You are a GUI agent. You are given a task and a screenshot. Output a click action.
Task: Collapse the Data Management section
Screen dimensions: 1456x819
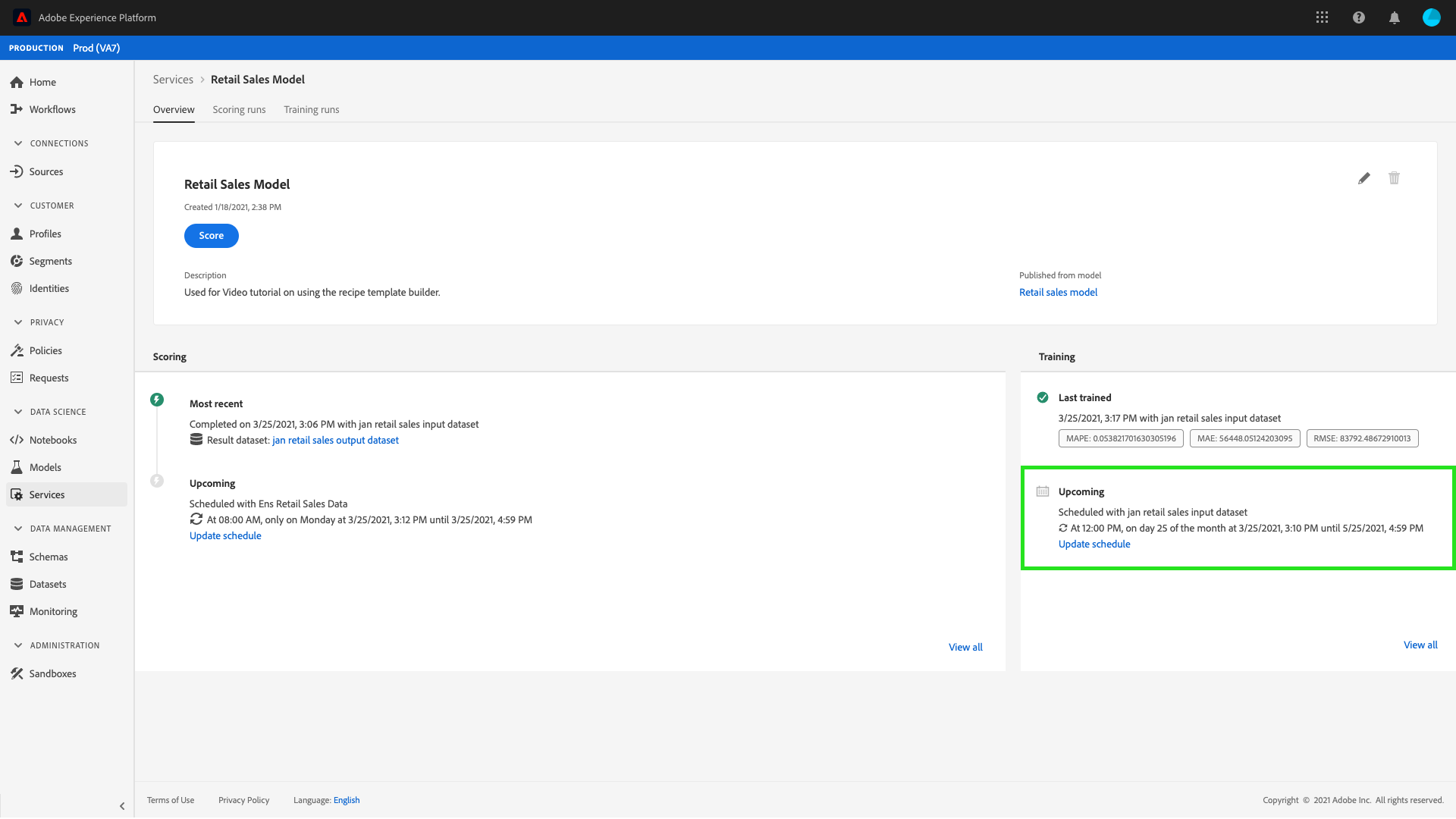(18, 529)
